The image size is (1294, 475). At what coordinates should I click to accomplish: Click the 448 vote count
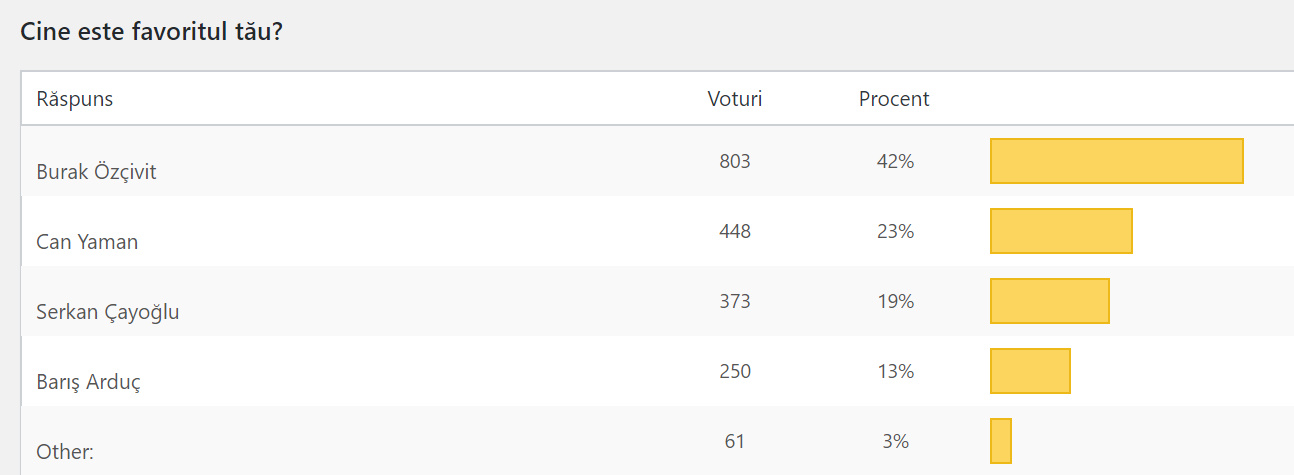(x=735, y=231)
